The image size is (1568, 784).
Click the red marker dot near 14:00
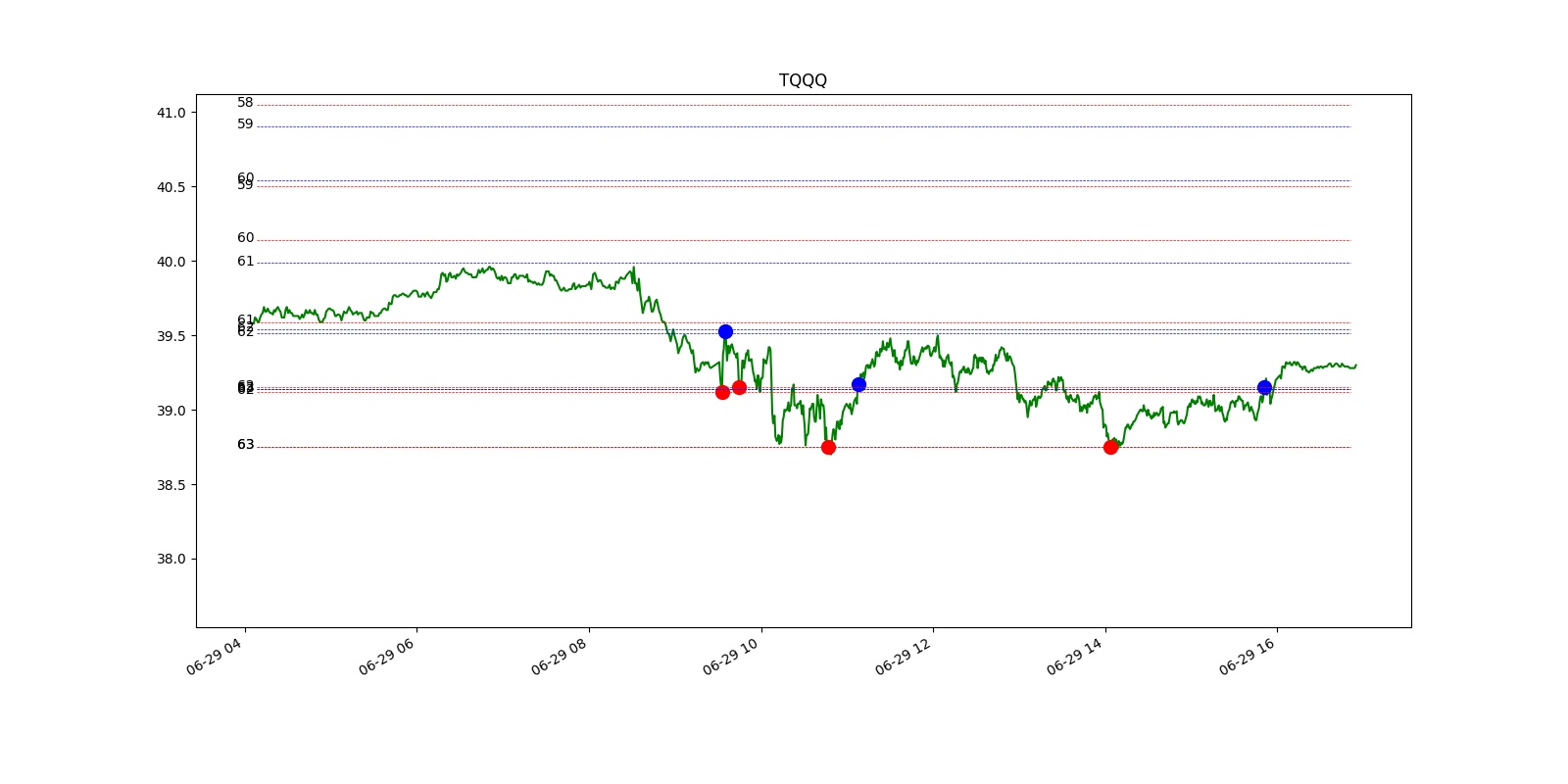[x=1110, y=447]
